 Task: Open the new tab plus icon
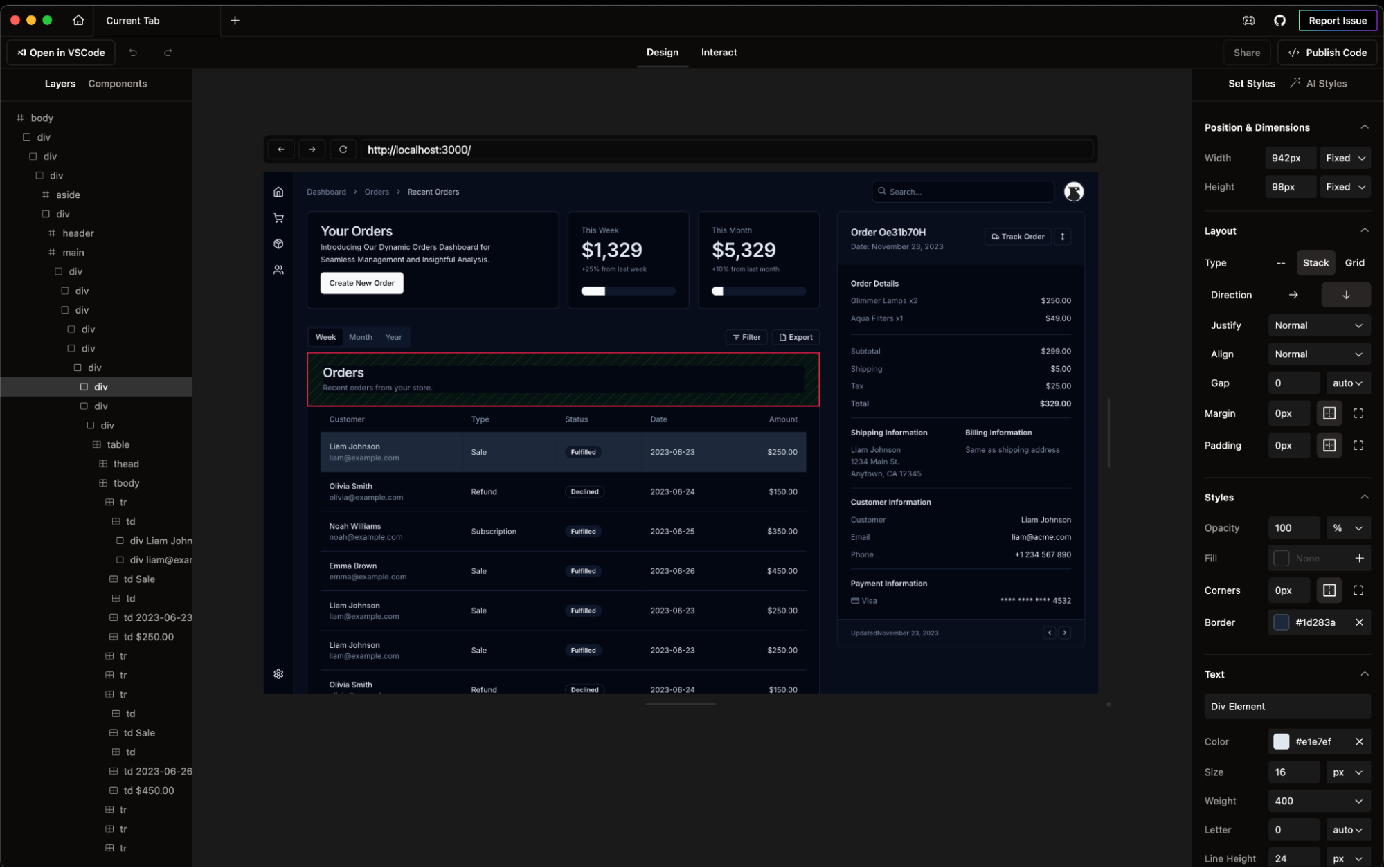point(235,20)
